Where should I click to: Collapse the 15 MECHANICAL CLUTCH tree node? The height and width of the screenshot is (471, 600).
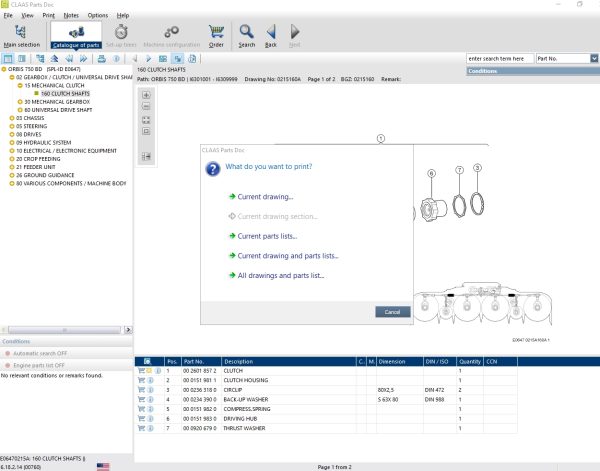click(19, 86)
